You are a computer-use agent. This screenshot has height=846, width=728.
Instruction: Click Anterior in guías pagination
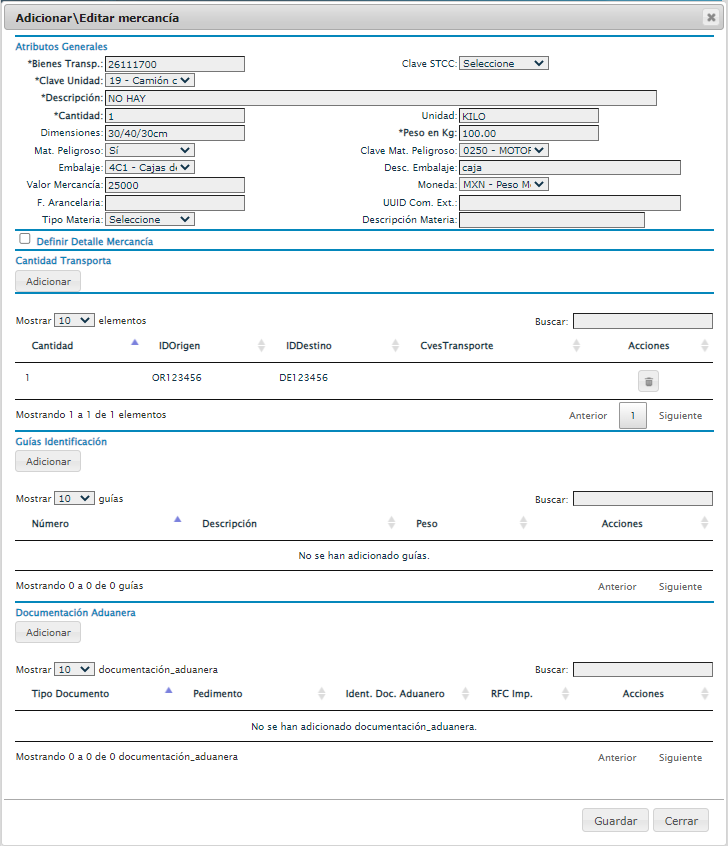pos(617,586)
